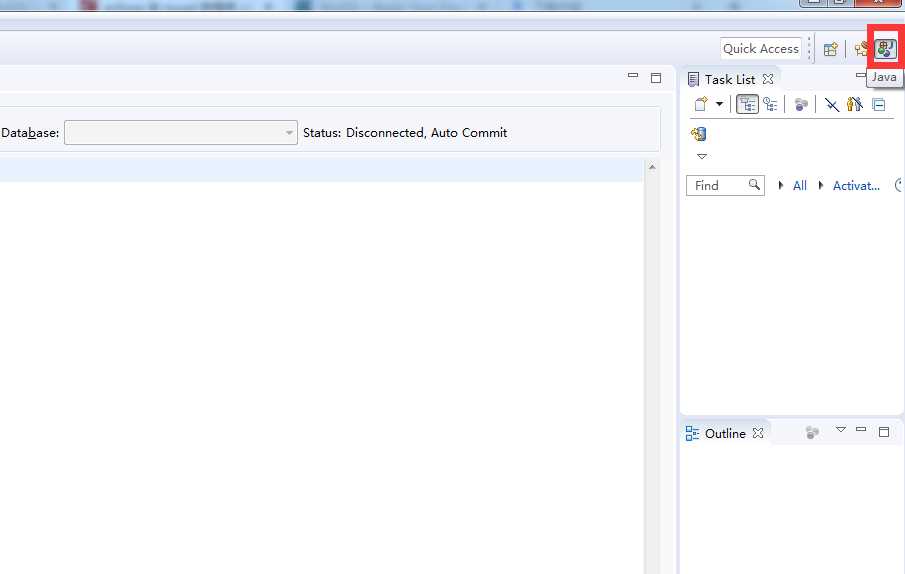Viewport: 905px width, 574px height.
Task: Open the Database combo box
Action: pyautogui.click(x=181, y=133)
